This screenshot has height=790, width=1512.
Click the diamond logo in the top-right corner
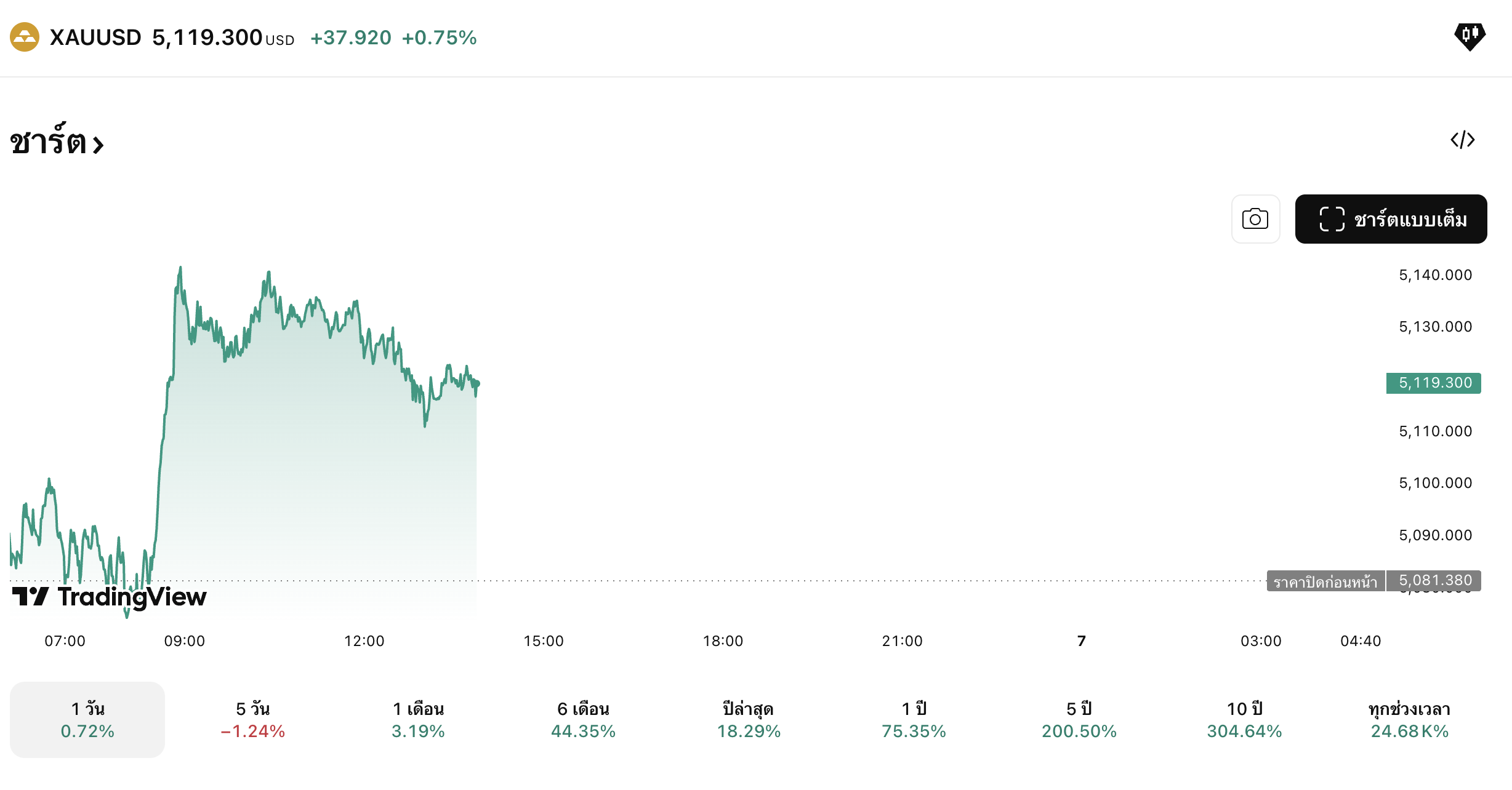tap(1471, 38)
